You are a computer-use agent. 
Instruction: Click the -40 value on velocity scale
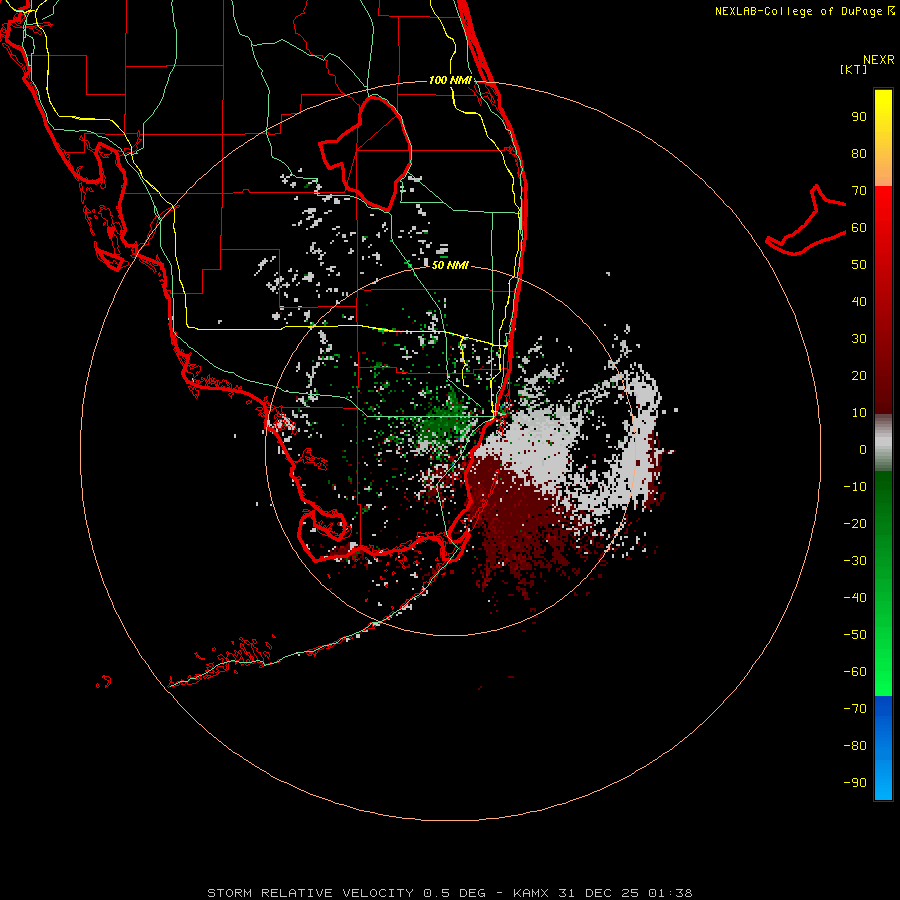point(855,598)
